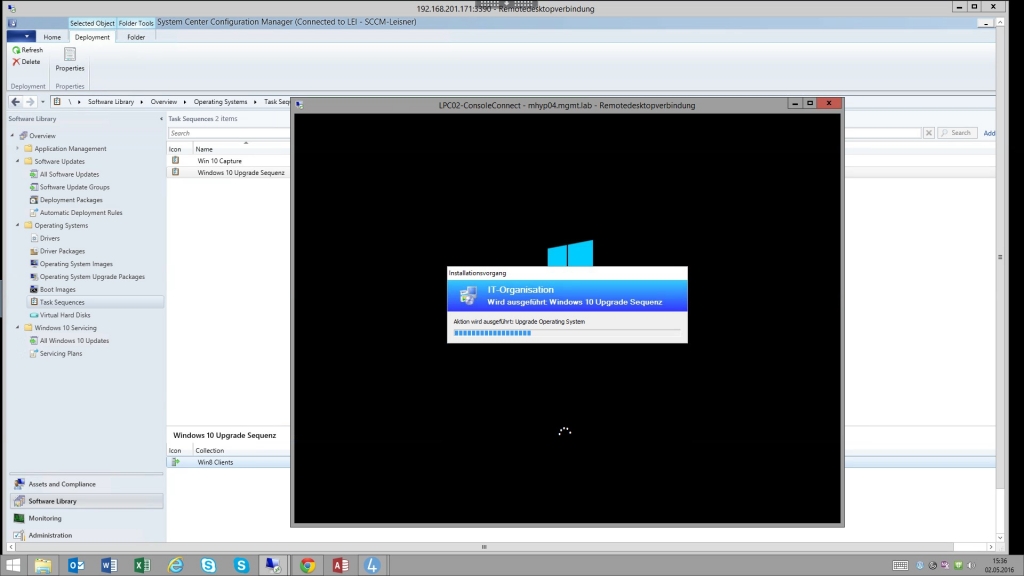
Task: Select All Software Updates tree item
Action: click(64, 174)
